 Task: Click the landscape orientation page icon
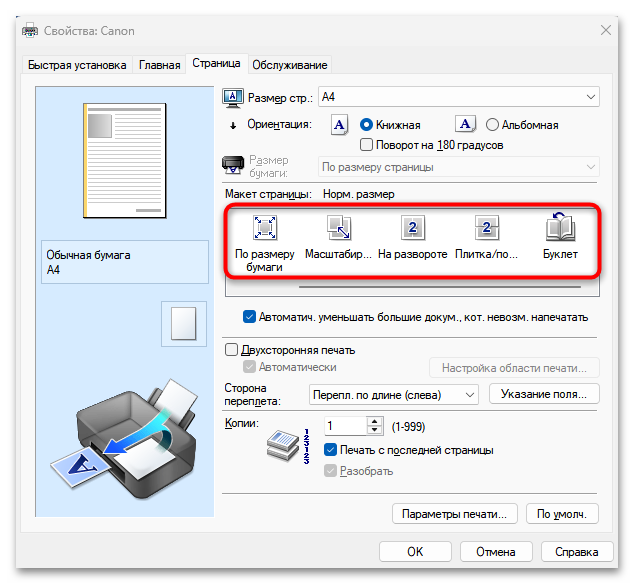465,125
